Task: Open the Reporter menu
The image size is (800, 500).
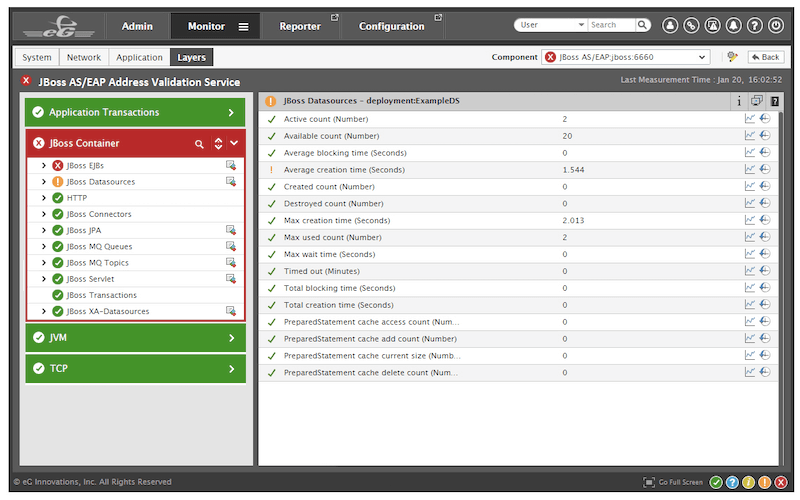Action: coord(300,26)
